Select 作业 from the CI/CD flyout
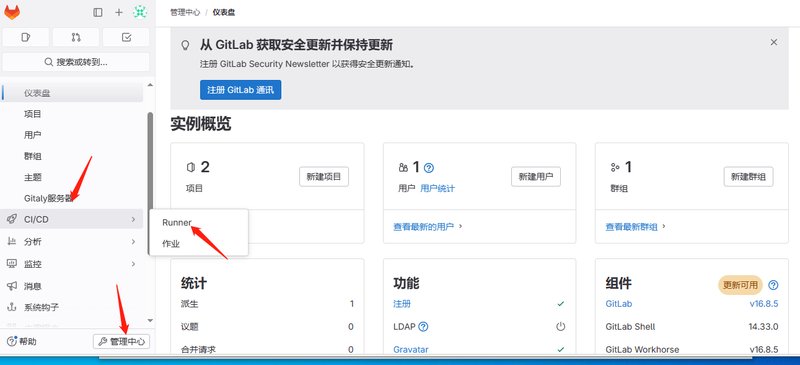The width and height of the screenshot is (800, 365). click(171, 244)
